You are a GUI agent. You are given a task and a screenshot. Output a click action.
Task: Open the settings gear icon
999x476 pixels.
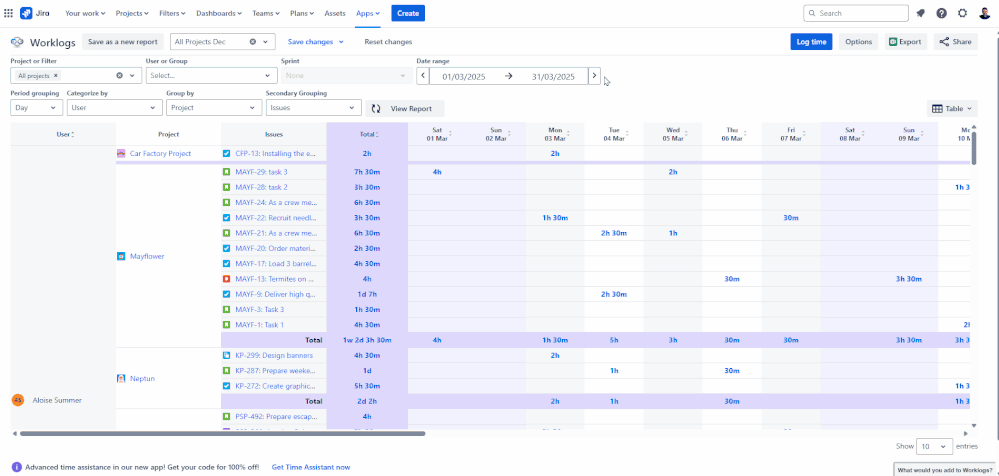click(962, 13)
